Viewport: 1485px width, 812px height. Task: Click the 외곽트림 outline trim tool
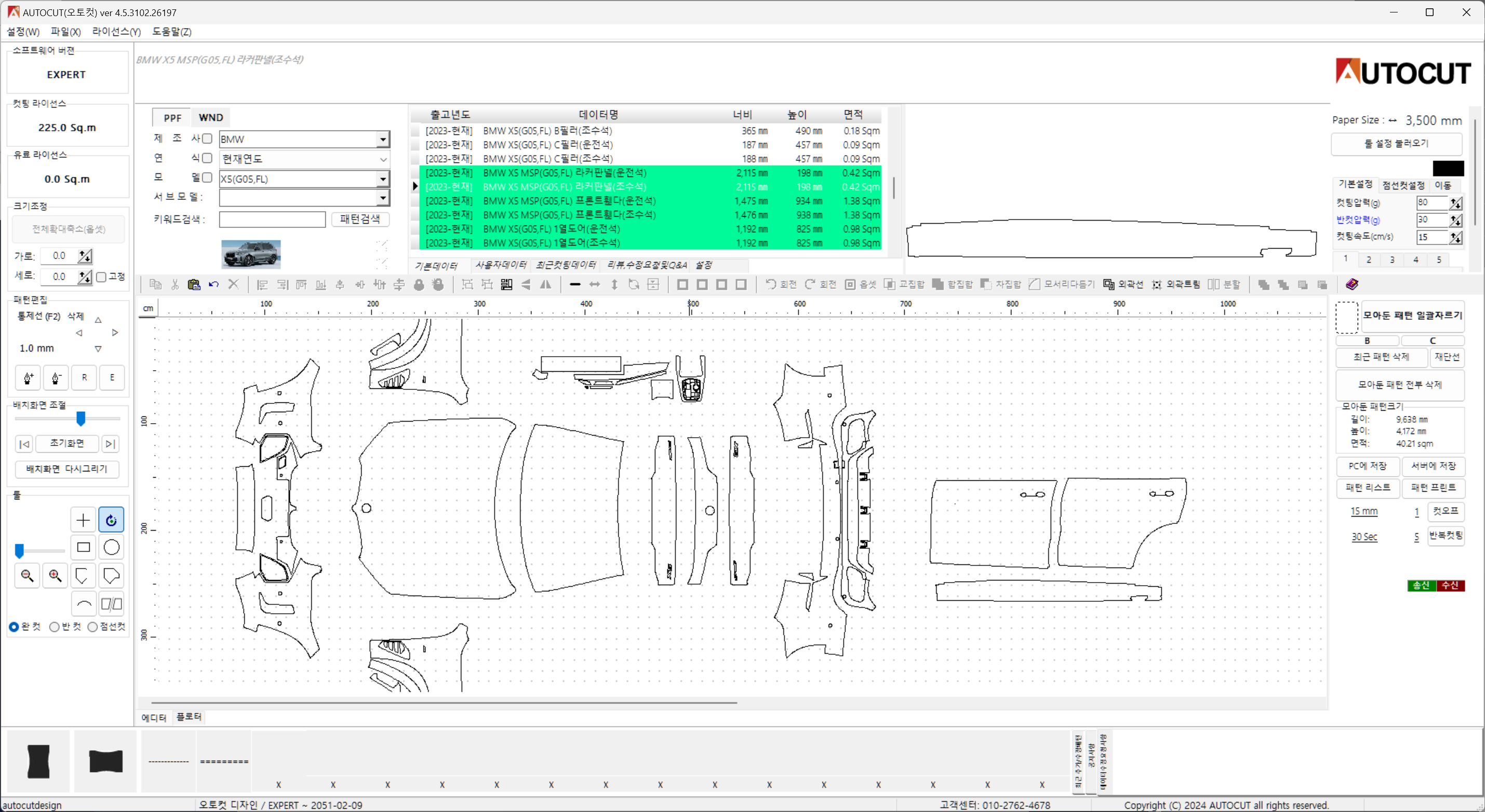point(1175,284)
